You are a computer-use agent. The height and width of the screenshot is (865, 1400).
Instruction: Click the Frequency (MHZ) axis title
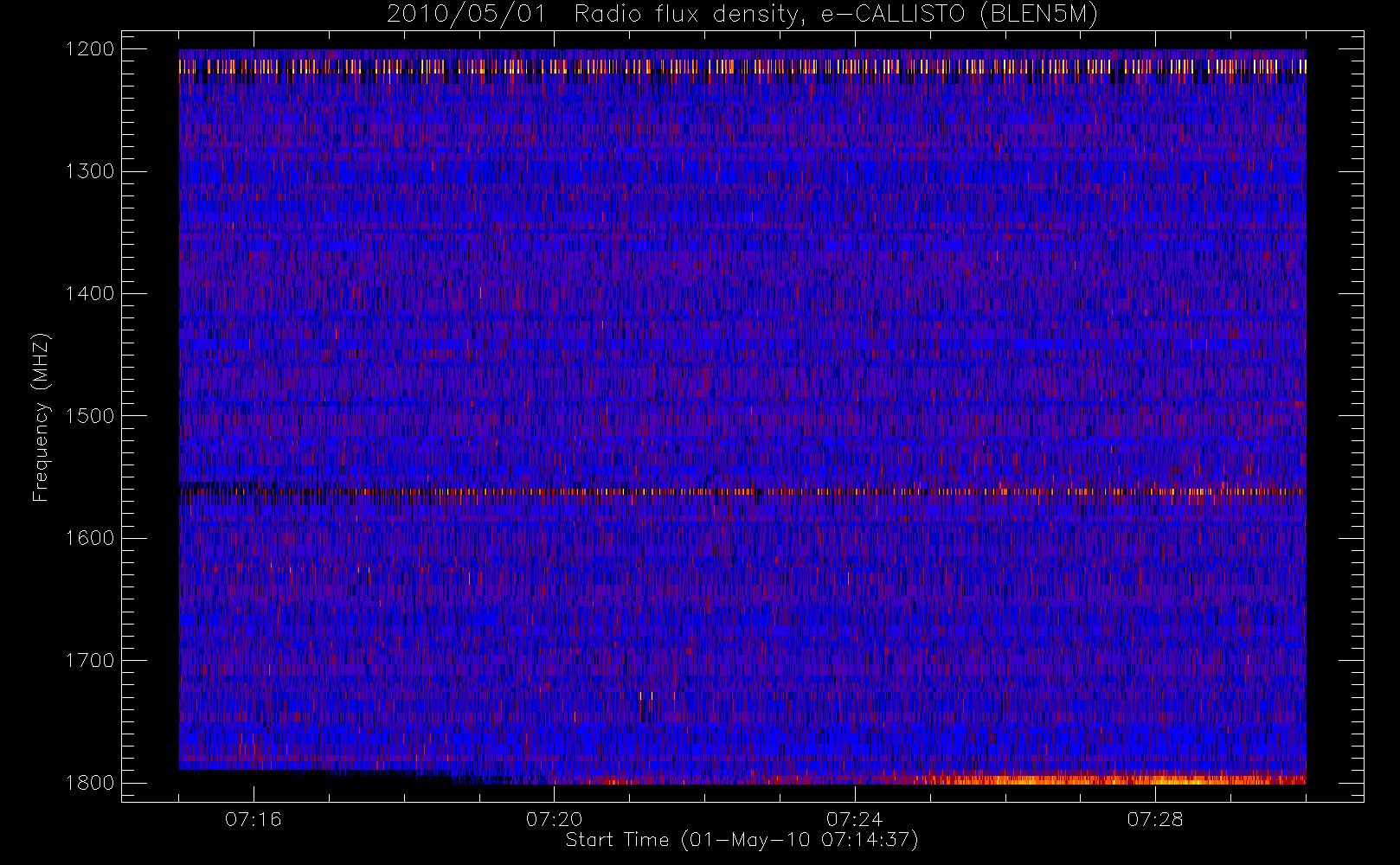pyautogui.click(x=41, y=417)
